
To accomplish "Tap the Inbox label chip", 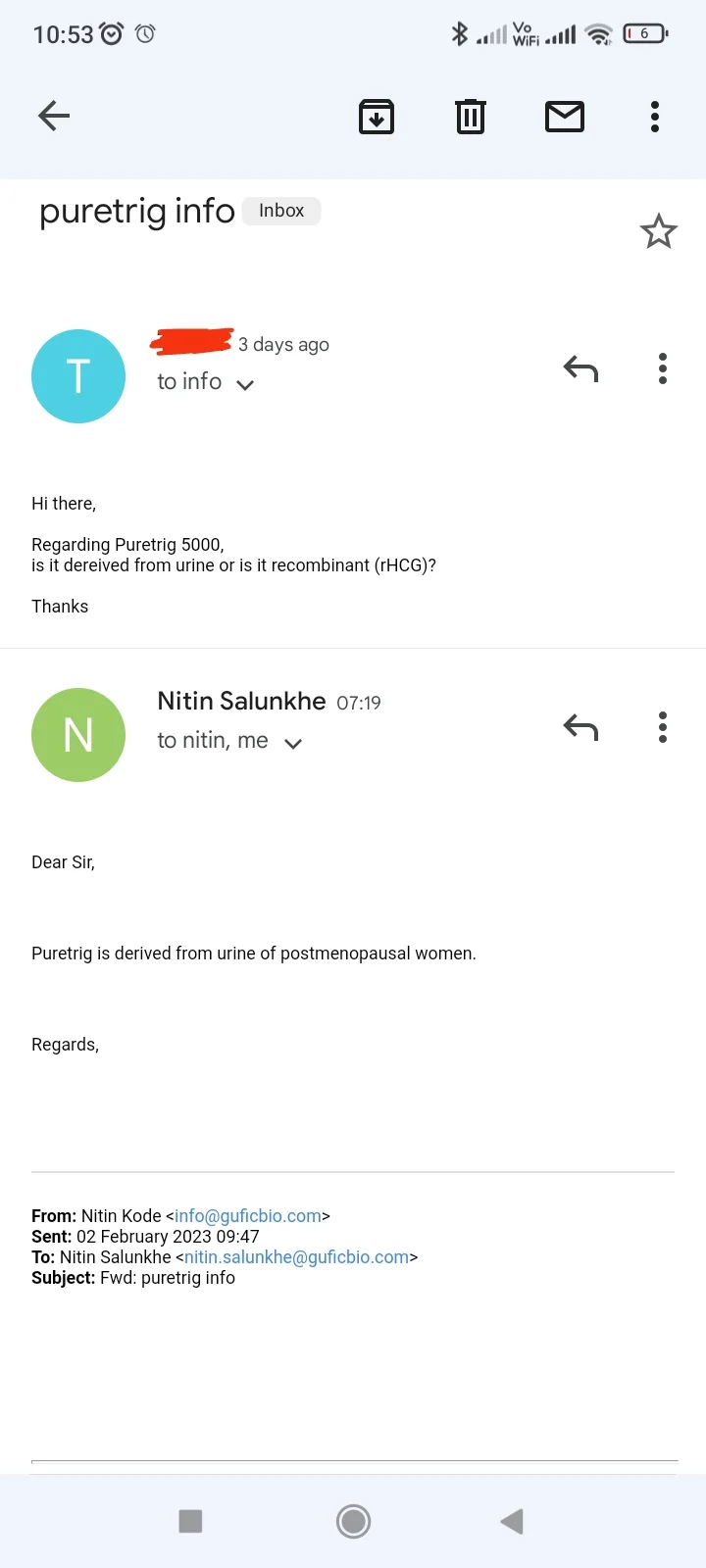I will pos(281,211).
